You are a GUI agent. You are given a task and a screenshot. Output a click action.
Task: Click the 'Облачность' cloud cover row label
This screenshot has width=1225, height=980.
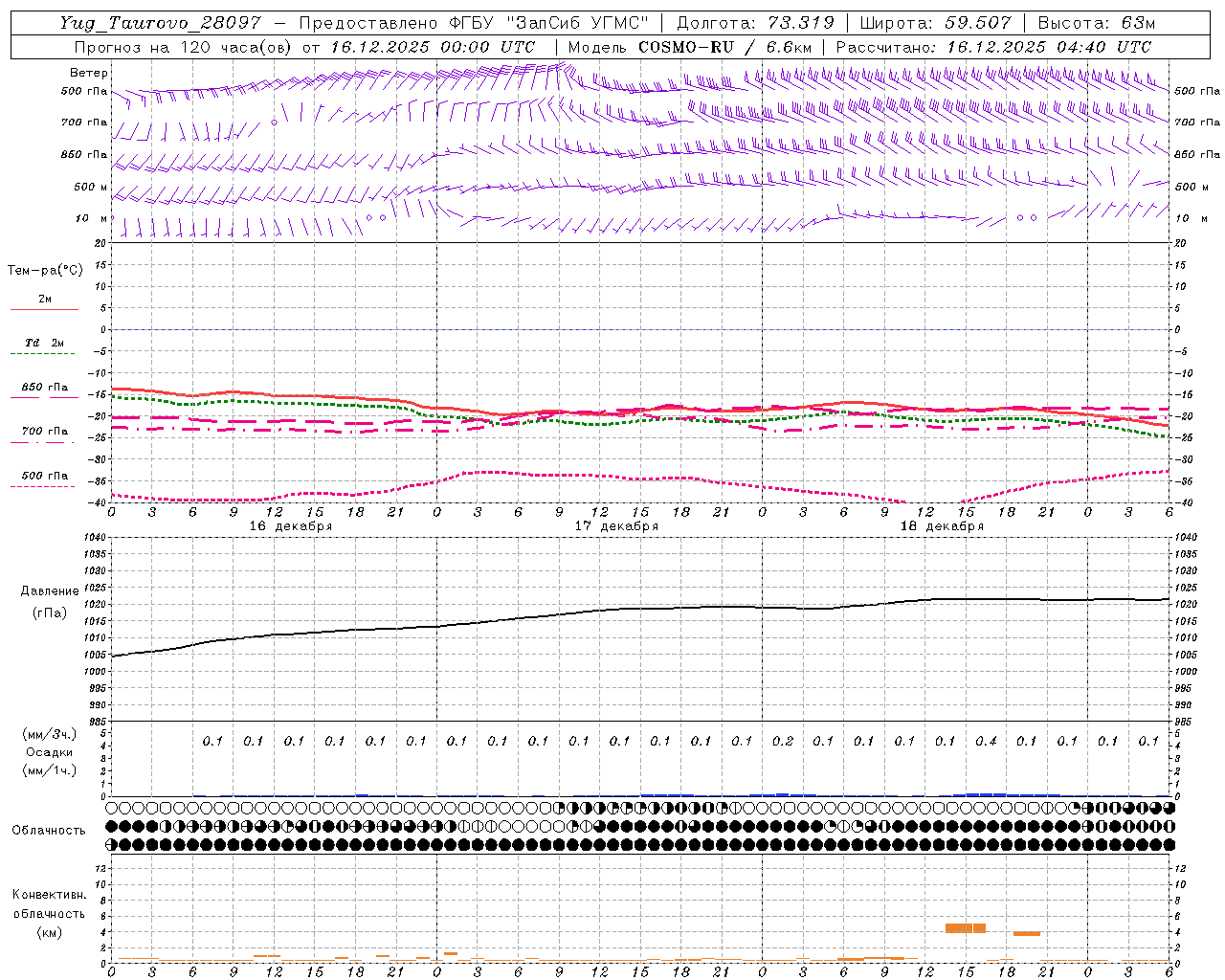pyautogui.click(x=49, y=831)
